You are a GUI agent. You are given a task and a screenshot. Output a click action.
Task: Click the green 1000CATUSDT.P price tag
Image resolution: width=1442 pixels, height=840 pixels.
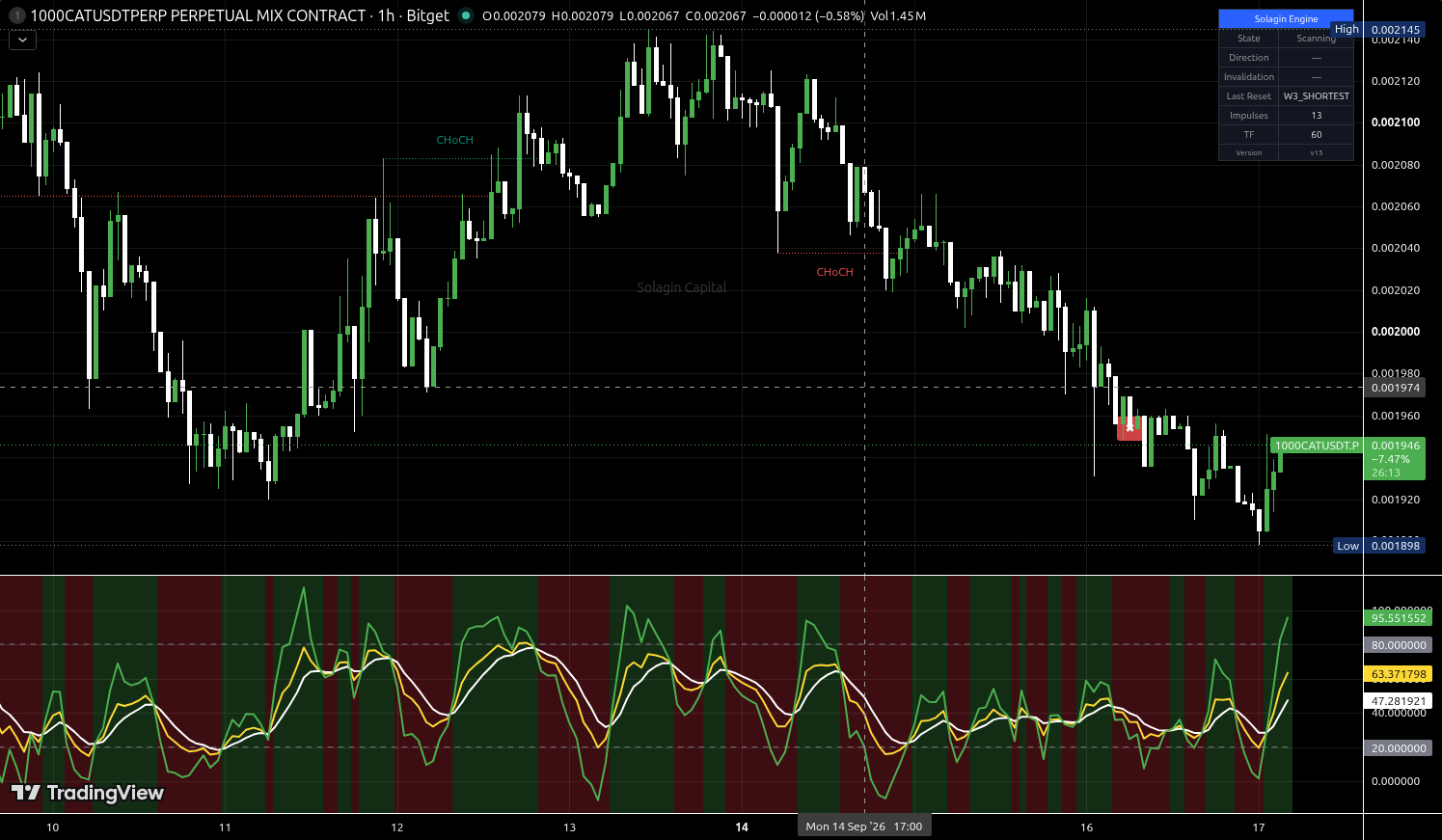click(x=1316, y=446)
